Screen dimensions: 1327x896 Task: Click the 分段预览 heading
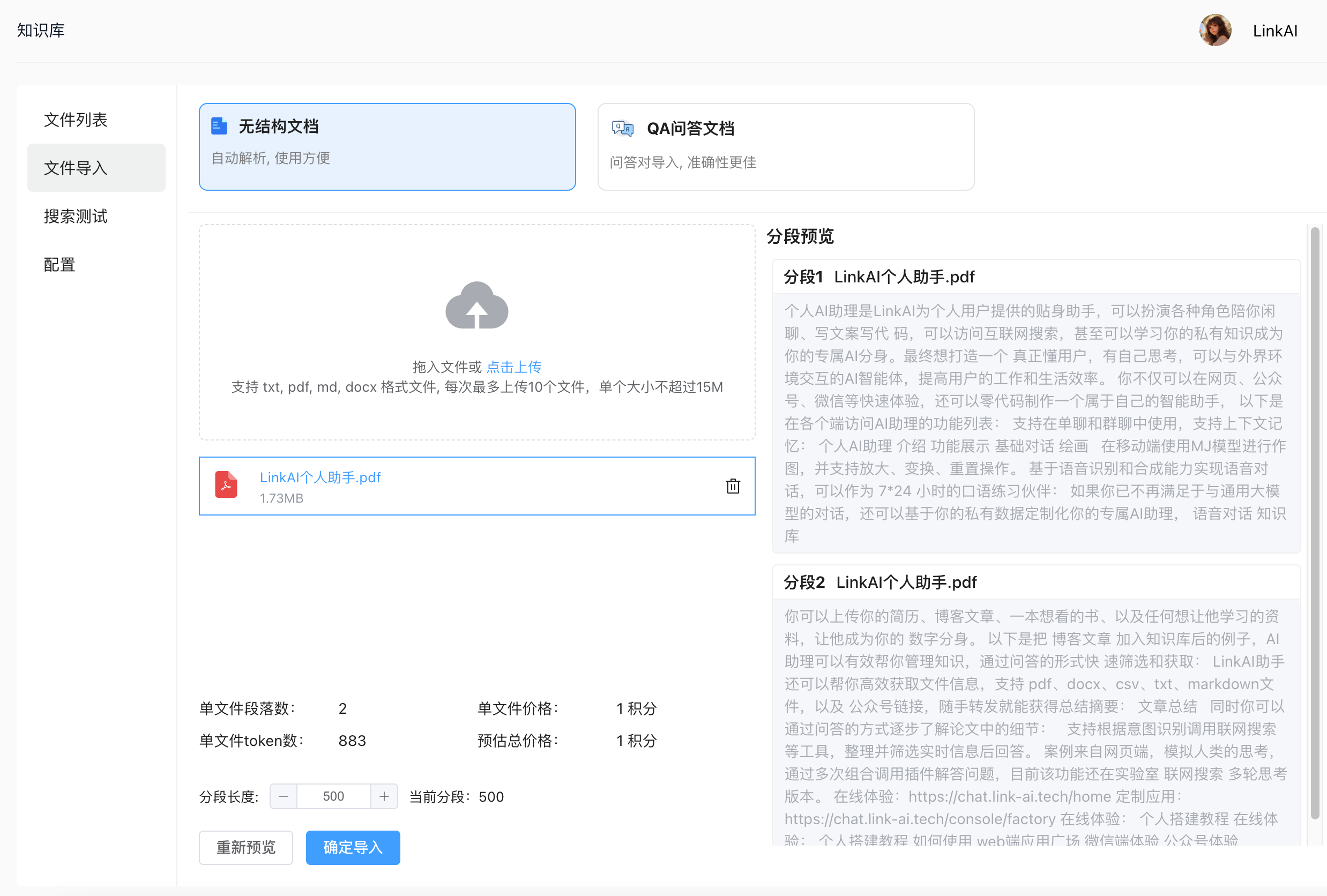click(x=800, y=236)
